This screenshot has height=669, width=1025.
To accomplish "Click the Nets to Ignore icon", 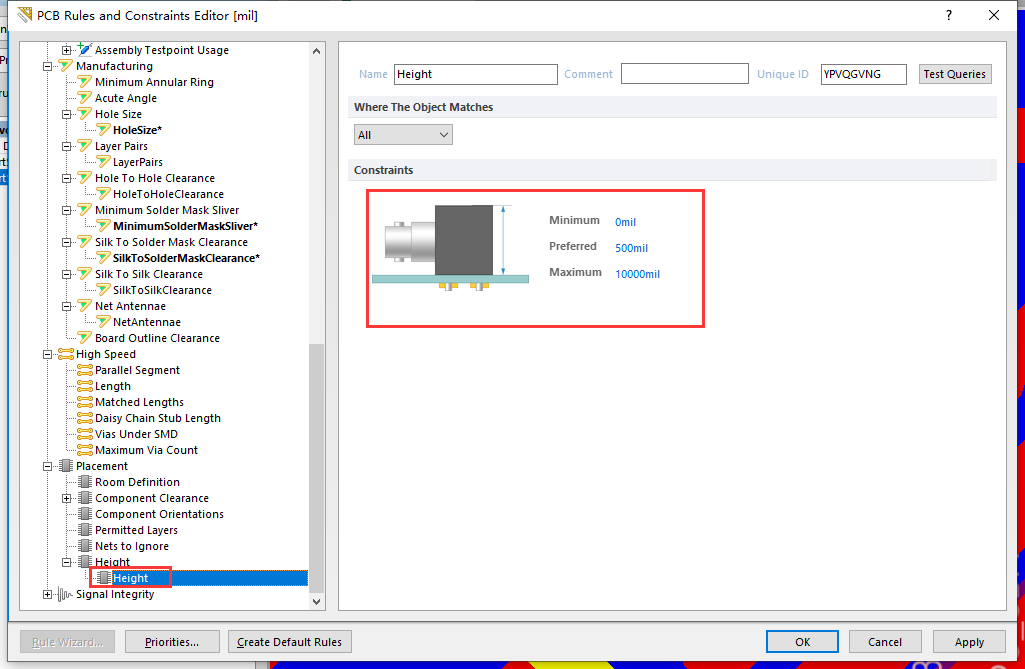I will pos(84,546).
